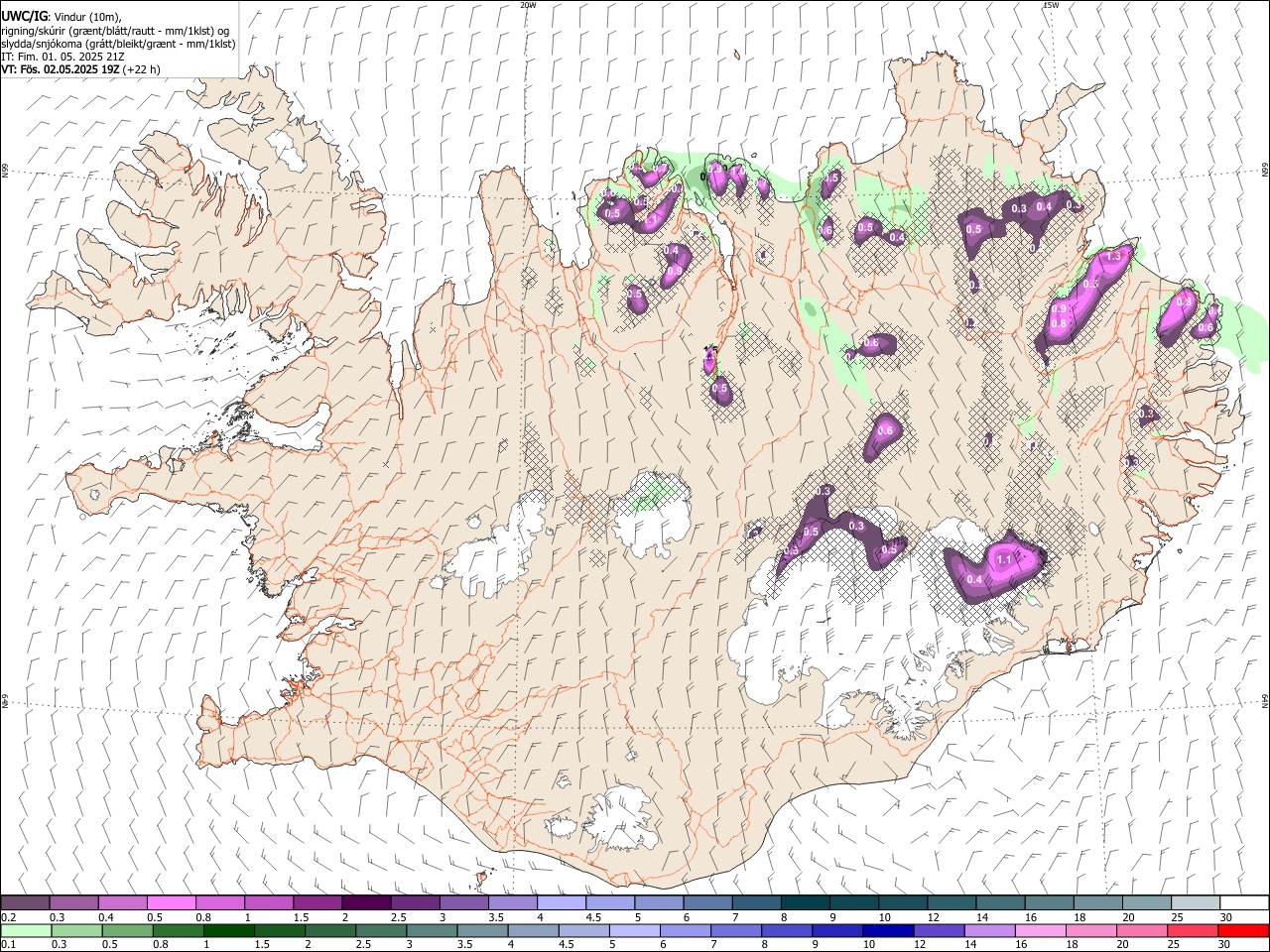This screenshot has width=1270, height=952.
Task: Select the grey-blue rain swatch starting at 4
Action: coord(533,930)
